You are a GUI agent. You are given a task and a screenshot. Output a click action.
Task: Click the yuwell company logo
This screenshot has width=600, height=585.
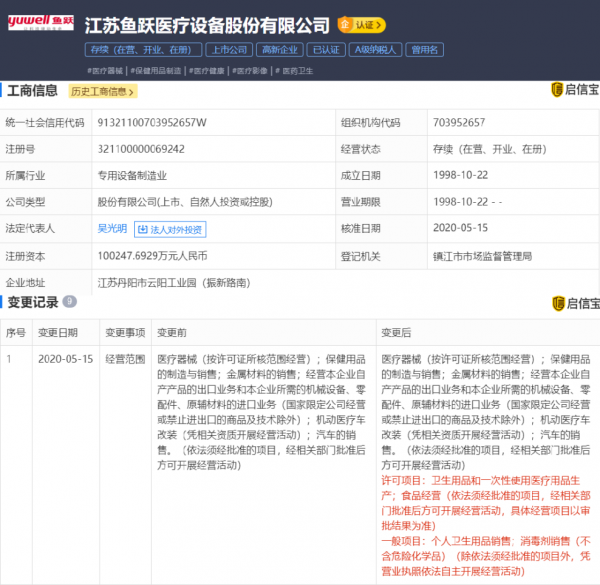pos(41,22)
